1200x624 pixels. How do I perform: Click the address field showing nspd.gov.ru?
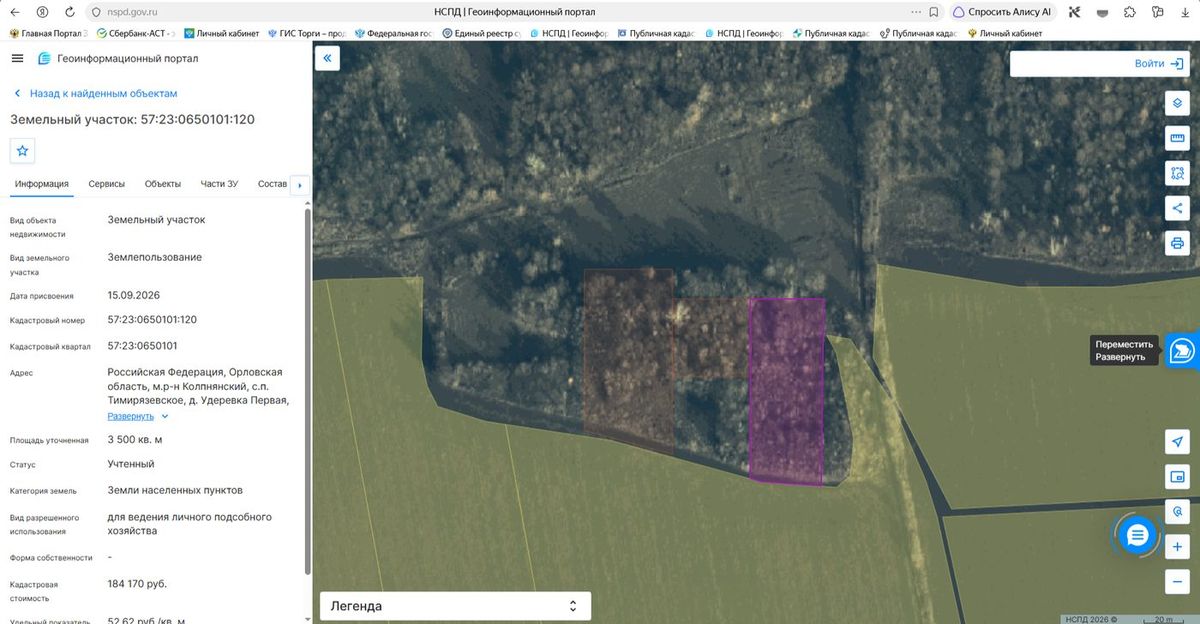click(132, 12)
